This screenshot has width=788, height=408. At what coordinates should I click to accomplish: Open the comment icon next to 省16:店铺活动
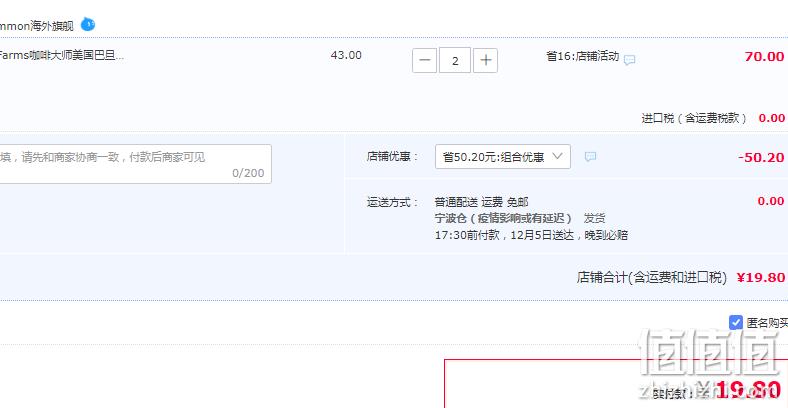point(629,60)
